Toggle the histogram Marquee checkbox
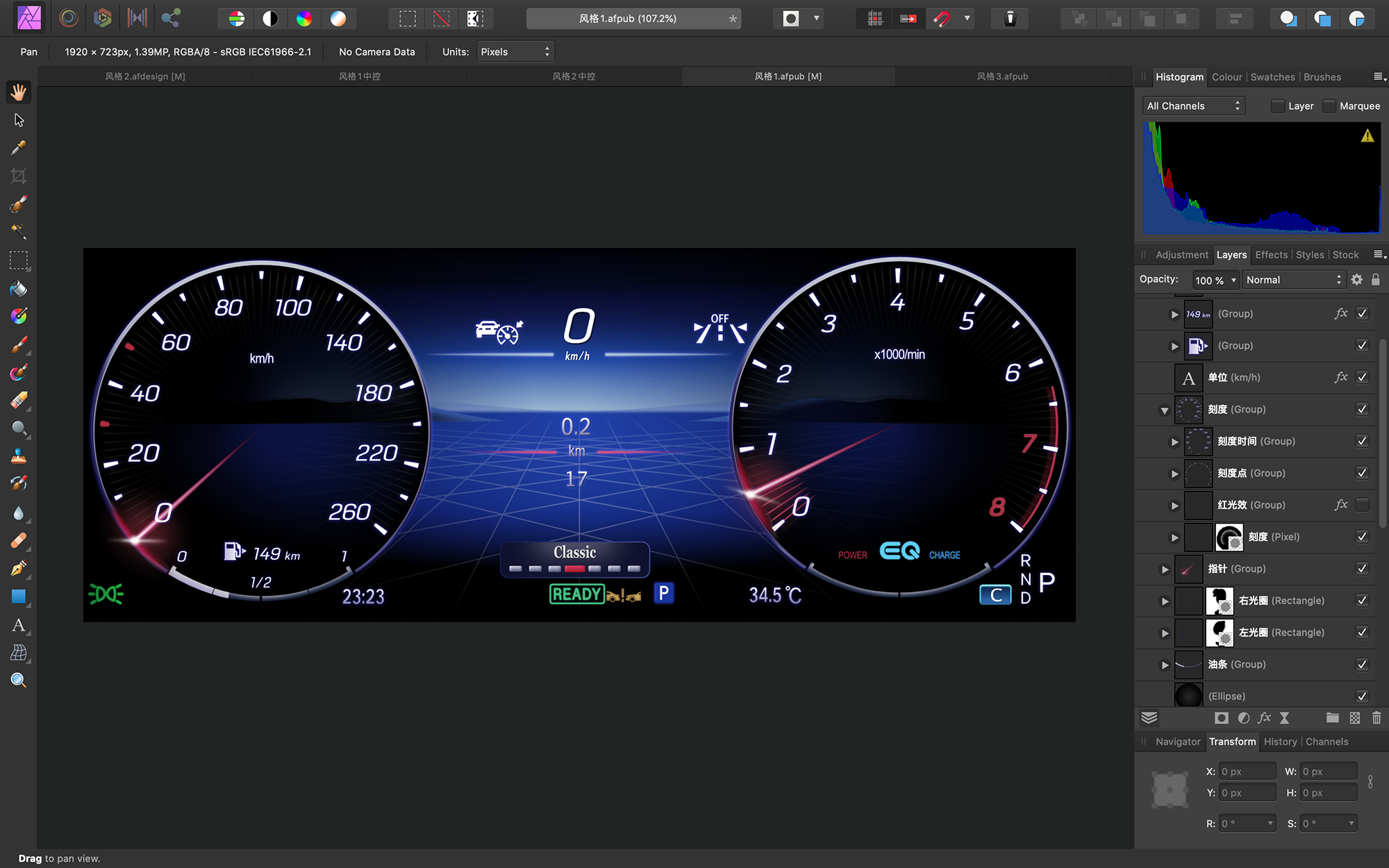 coord(1329,106)
